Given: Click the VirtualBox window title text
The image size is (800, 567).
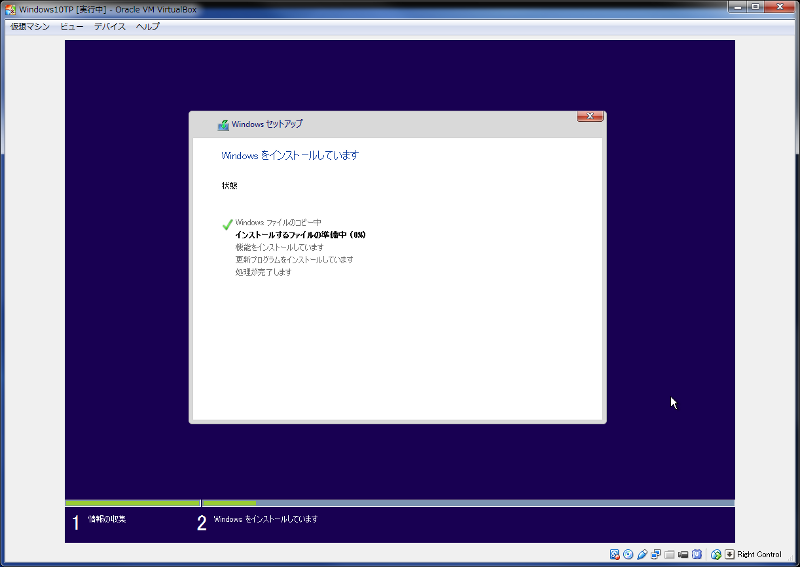Looking at the screenshot, I should coord(108,9).
